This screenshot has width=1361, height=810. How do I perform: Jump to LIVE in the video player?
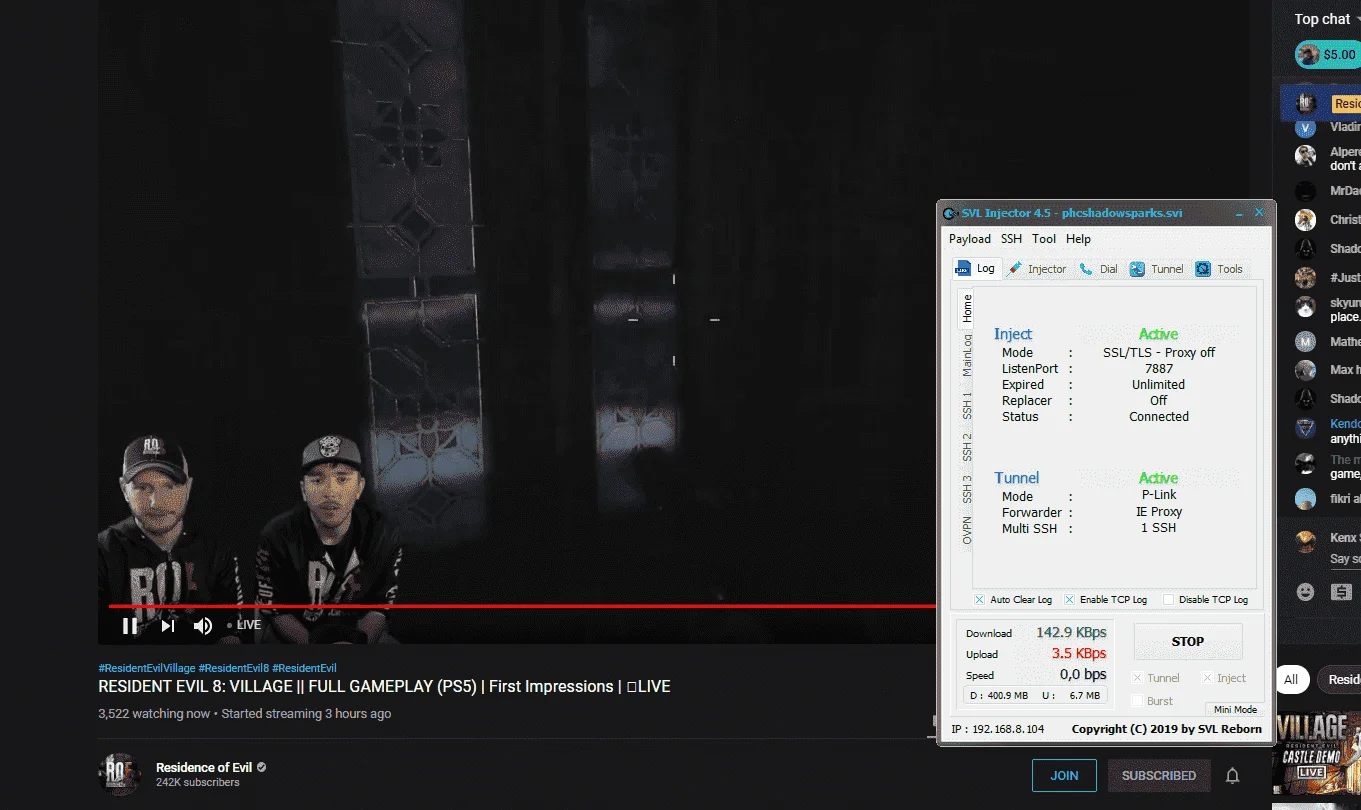tap(244, 625)
